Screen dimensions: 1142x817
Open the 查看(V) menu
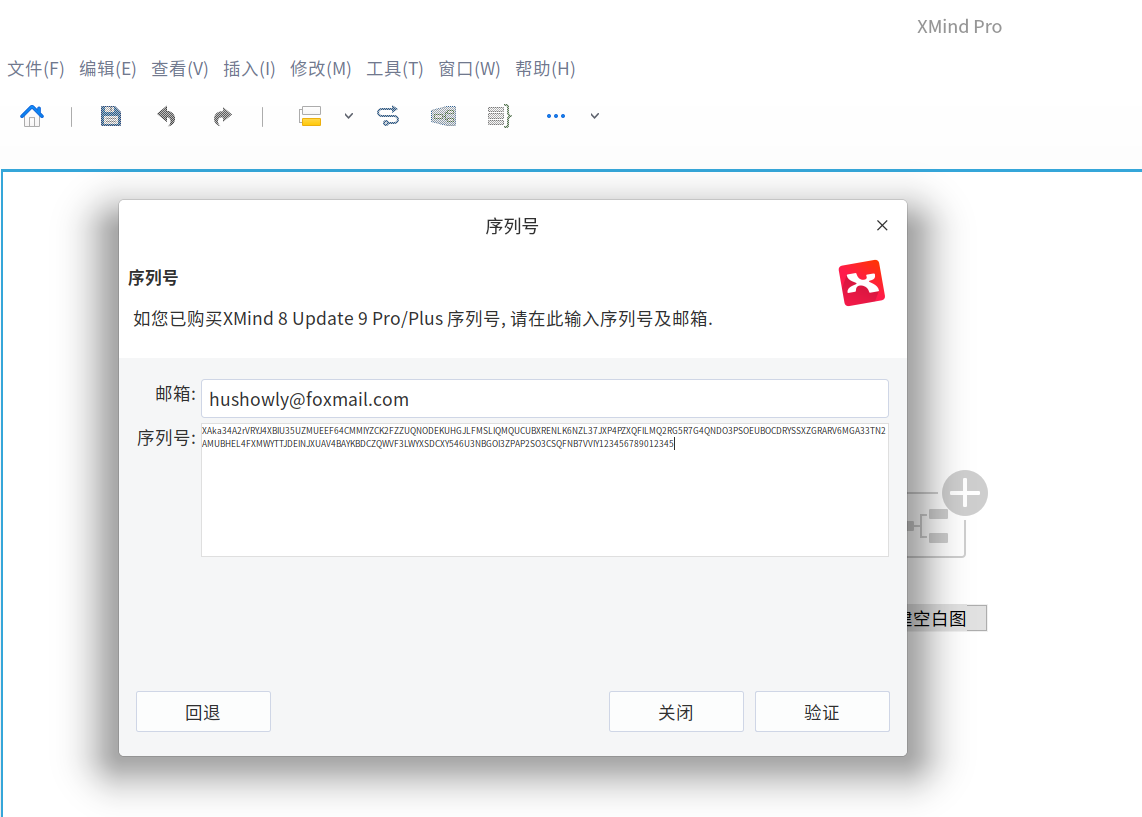(180, 69)
